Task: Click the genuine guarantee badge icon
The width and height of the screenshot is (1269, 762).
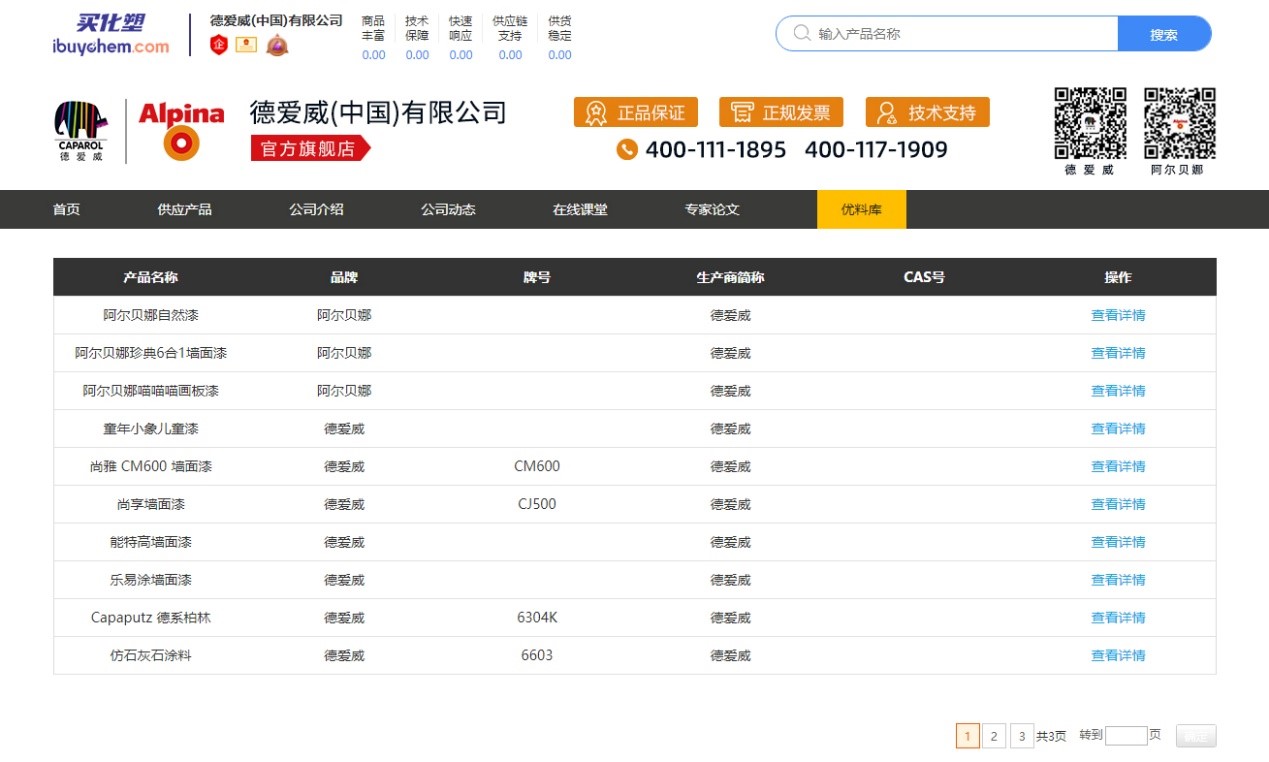Action: click(596, 113)
